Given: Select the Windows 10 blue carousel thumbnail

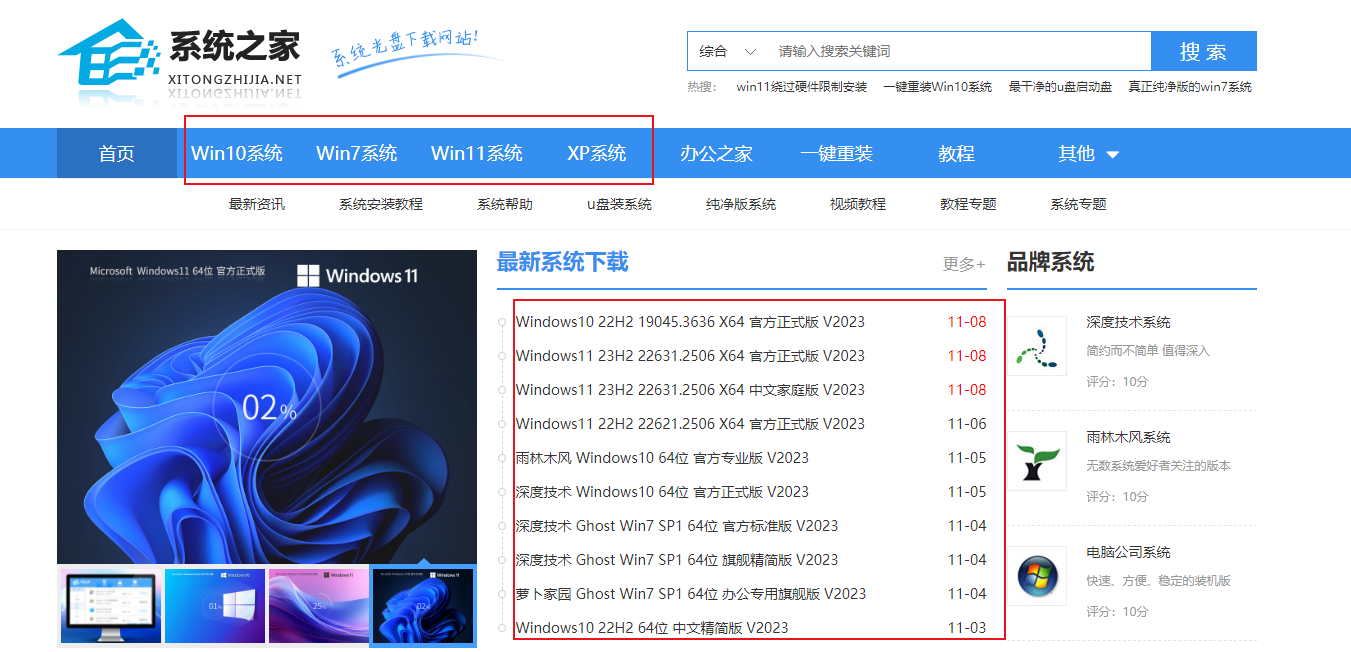Looking at the screenshot, I should pos(215,606).
